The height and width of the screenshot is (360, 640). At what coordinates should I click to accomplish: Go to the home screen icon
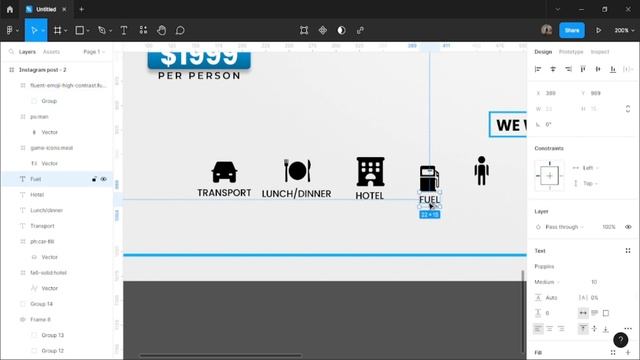pyautogui.click(x=10, y=9)
